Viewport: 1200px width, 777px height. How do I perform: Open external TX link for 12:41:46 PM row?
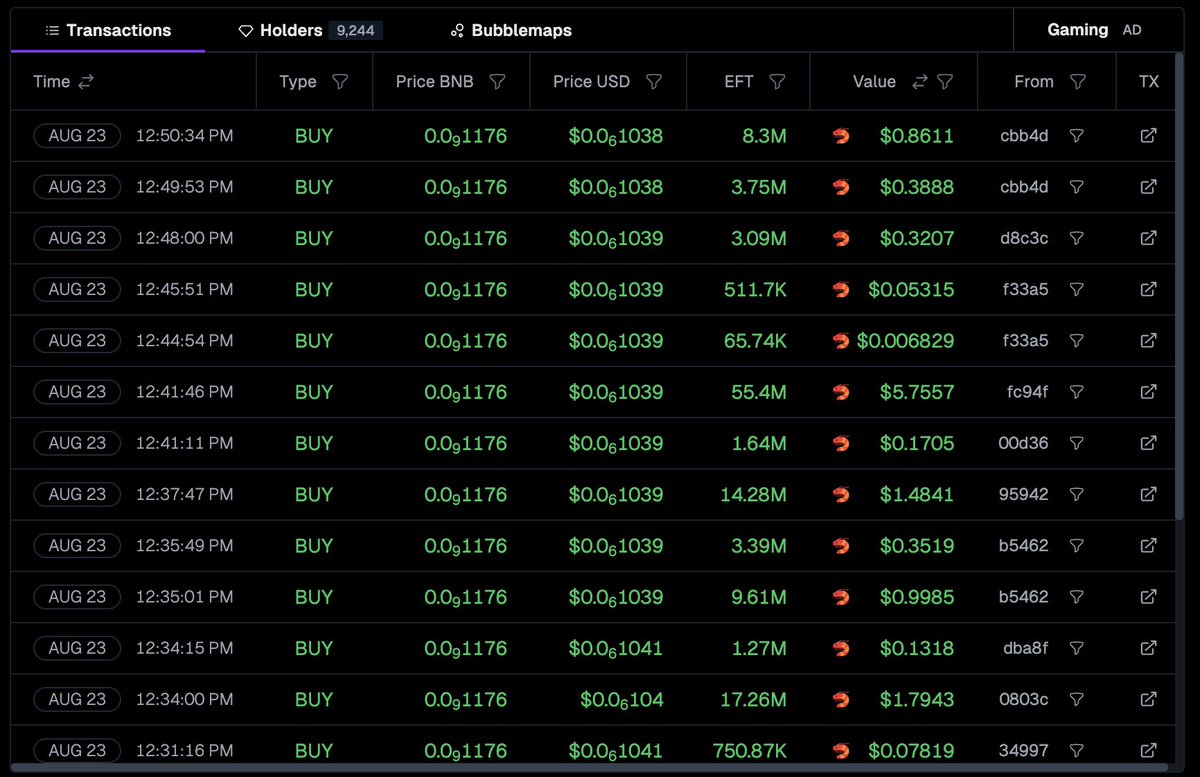1149,392
